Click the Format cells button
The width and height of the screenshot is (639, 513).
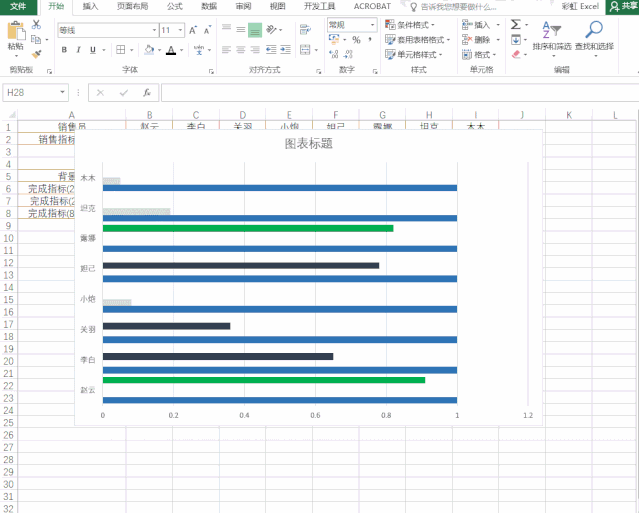479,54
